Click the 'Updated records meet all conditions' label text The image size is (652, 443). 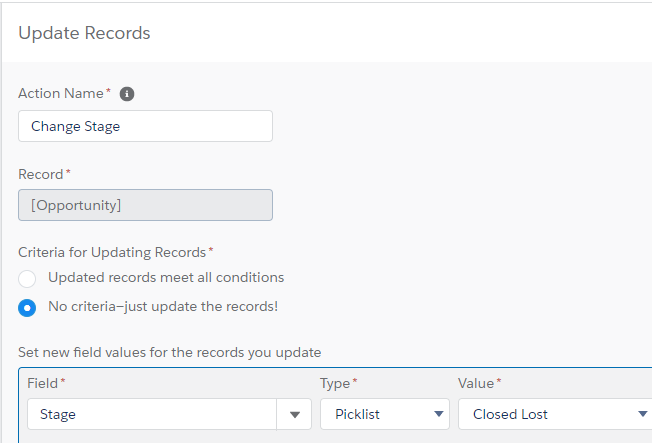click(166, 277)
